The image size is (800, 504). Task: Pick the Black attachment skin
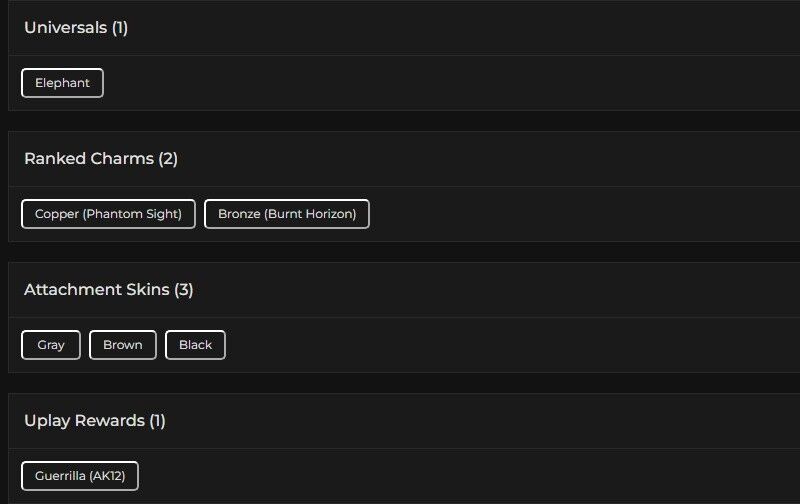click(x=195, y=345)
